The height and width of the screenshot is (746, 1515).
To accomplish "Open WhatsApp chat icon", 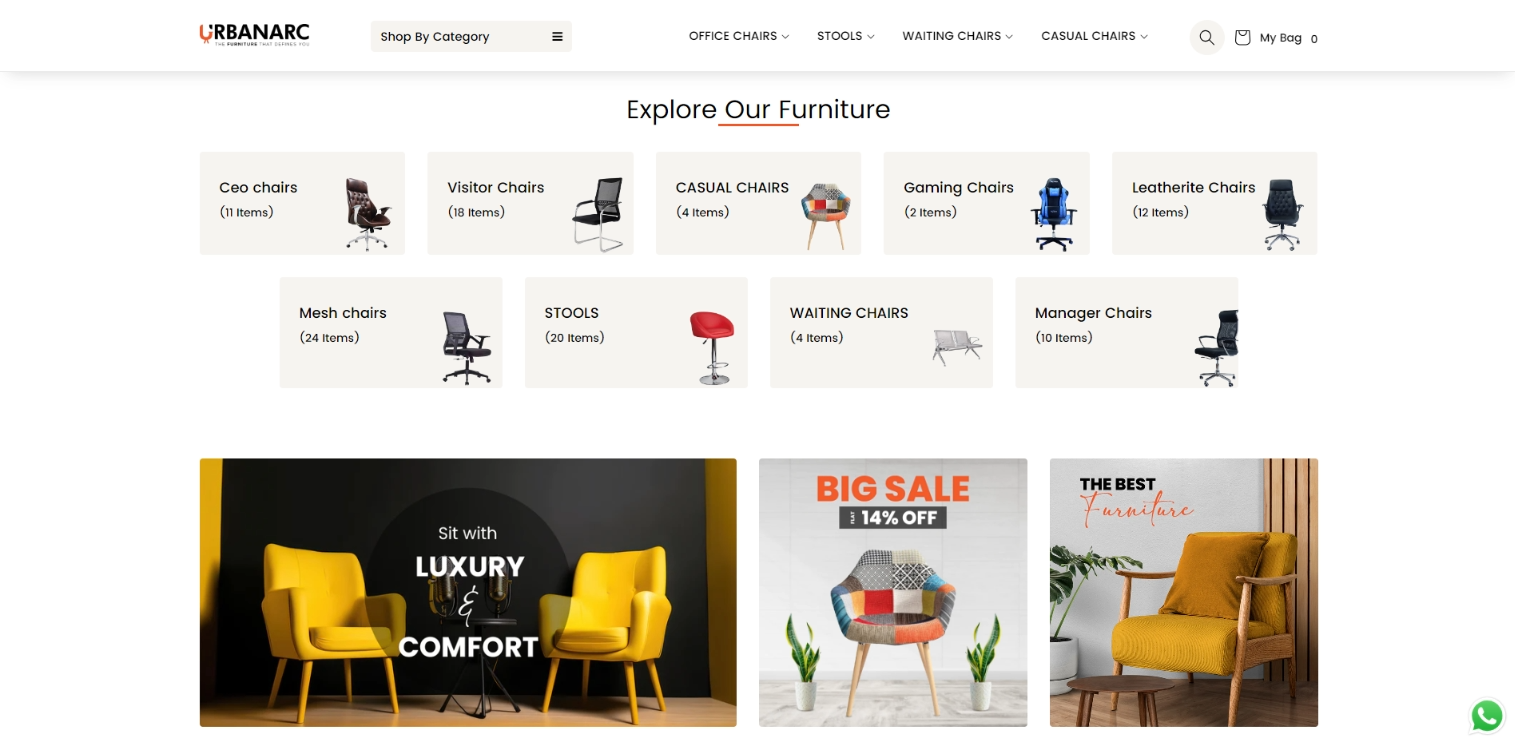I will click(x=1487, y=716).
